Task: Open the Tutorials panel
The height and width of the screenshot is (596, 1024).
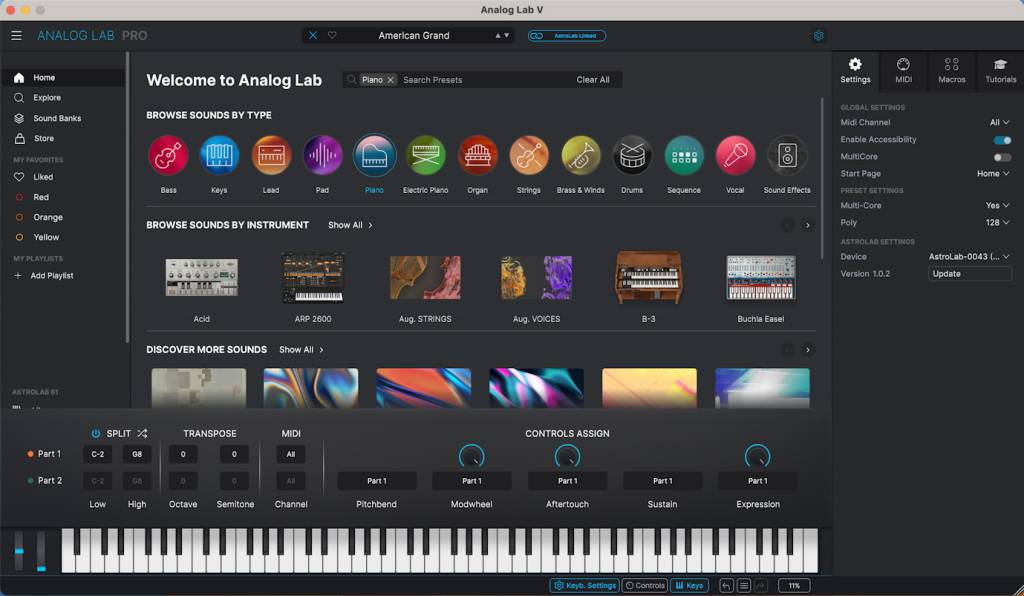Action: 999,69
